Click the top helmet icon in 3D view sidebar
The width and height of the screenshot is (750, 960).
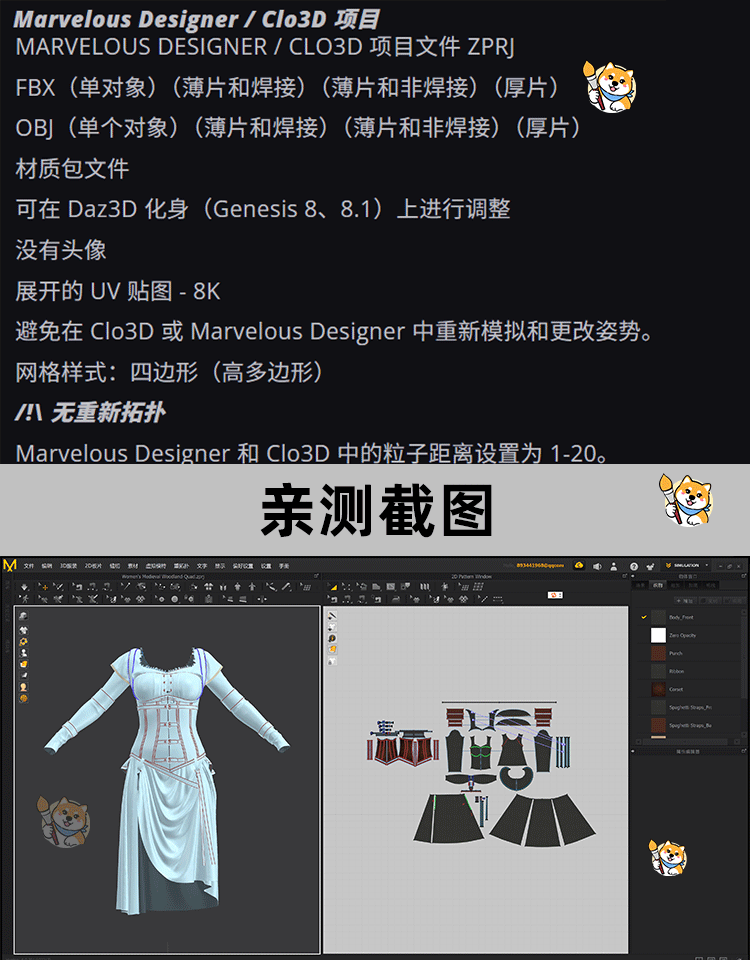pyautogui.click(x=23, y=616)
